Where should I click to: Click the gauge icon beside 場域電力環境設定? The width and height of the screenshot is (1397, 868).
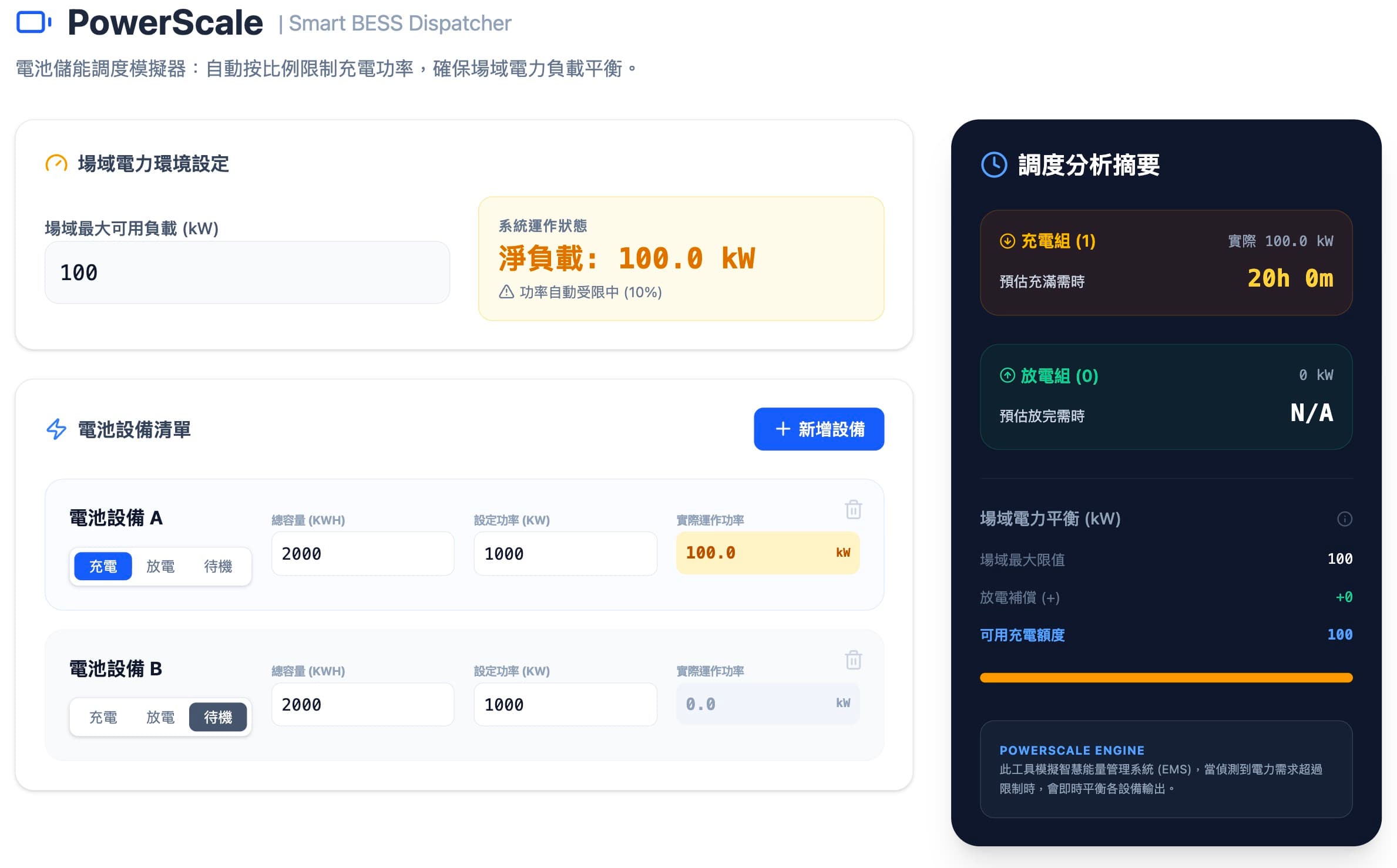coord(56,164)
